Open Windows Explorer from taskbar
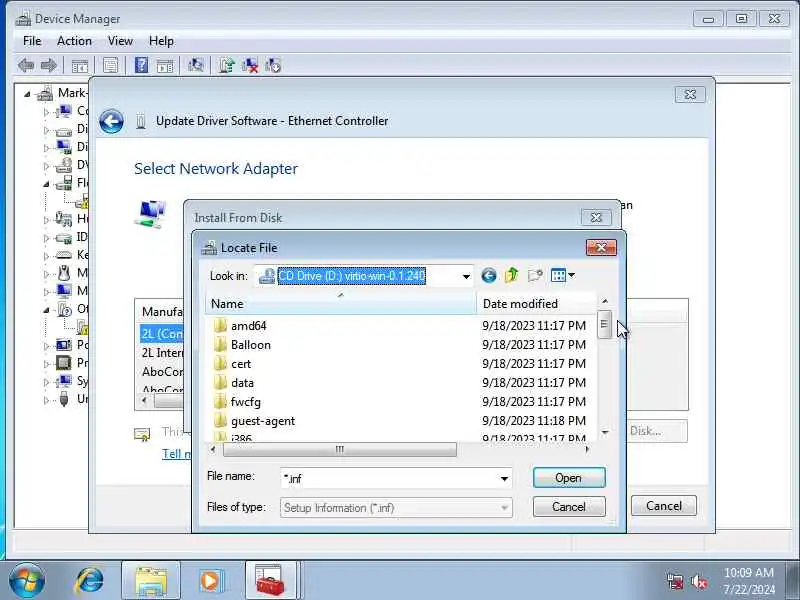Viewport: 800px width, 600px height. pyautogui.click(x=151, y=581)
